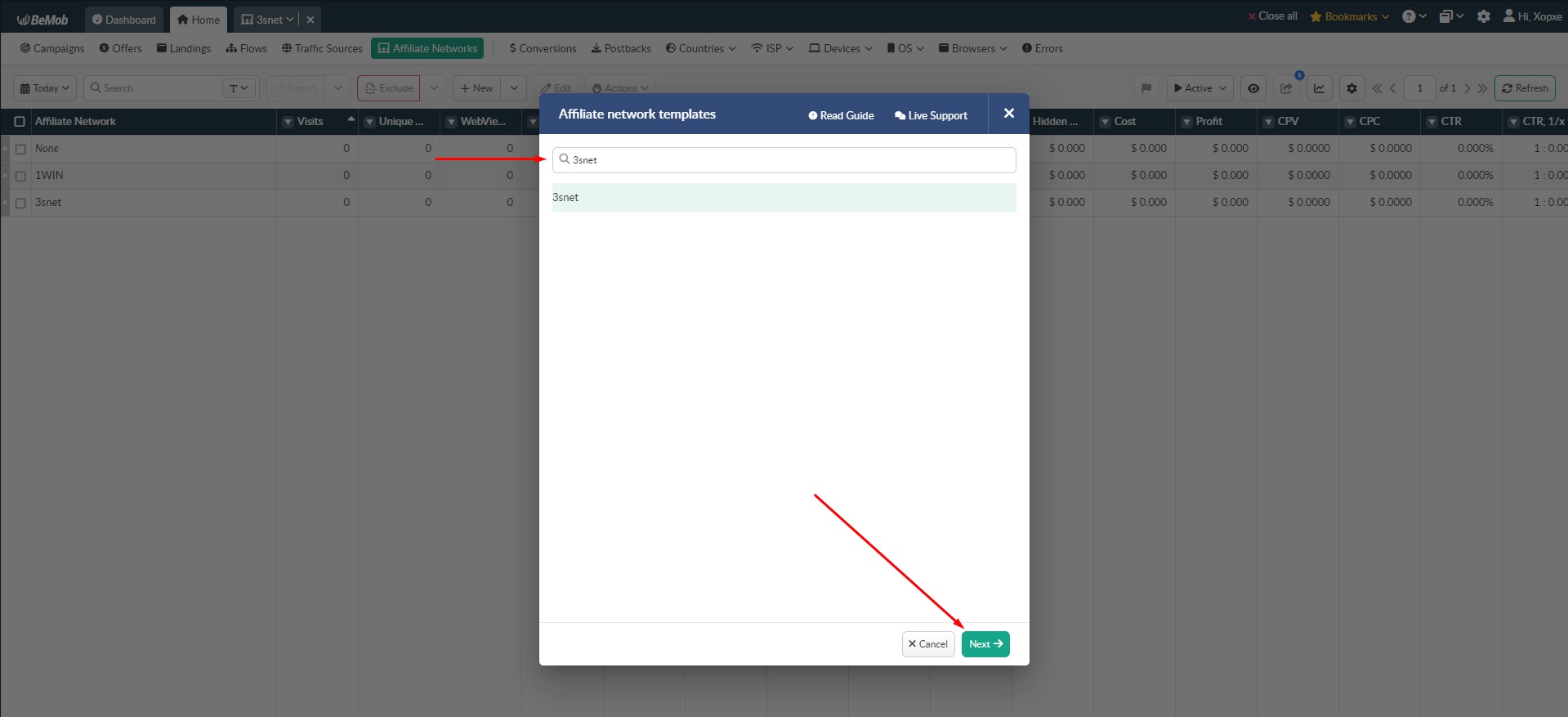Expand the New button dropdown arrow
The image size is (1568, 717).
point(514,88)
